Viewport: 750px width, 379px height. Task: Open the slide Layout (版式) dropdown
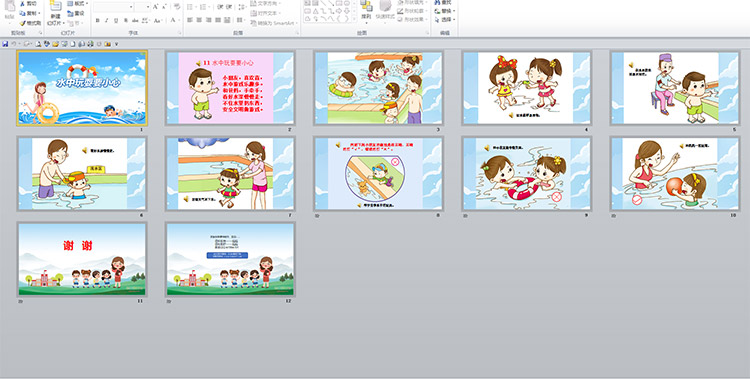pos(77,3)
